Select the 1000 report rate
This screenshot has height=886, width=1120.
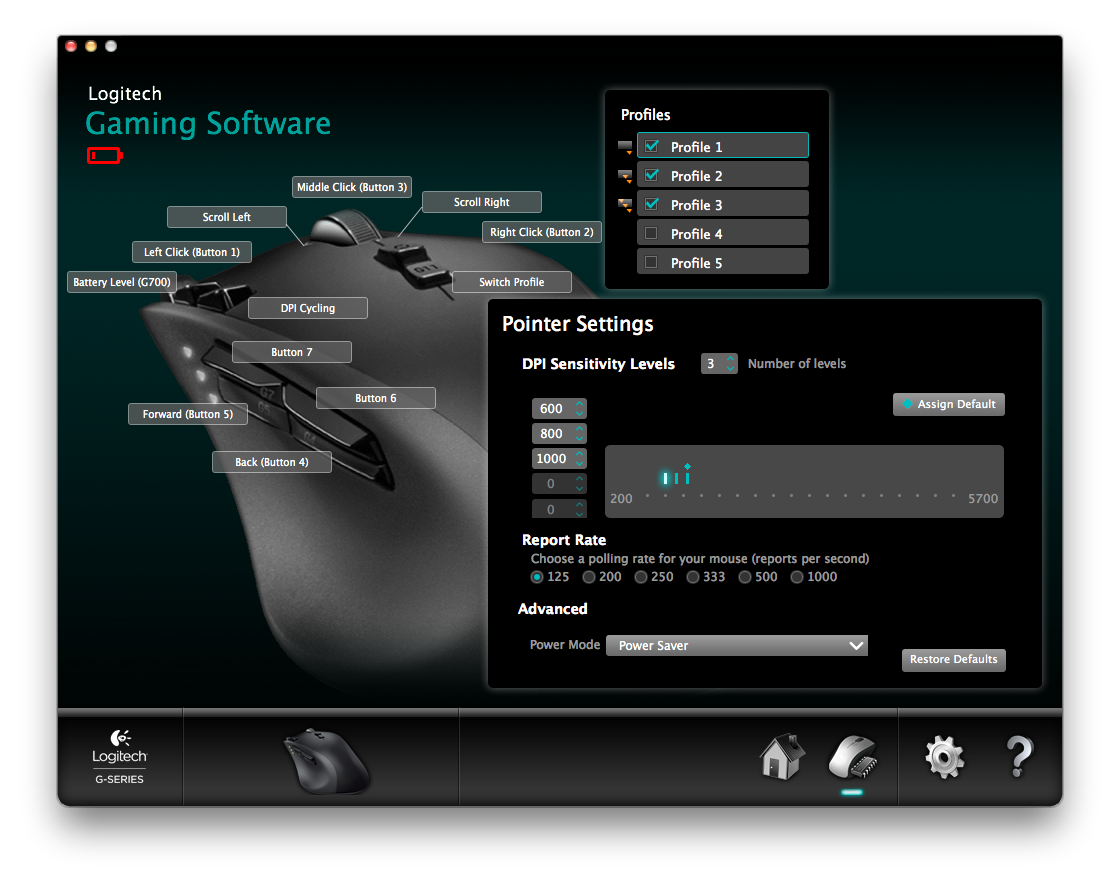797,577
